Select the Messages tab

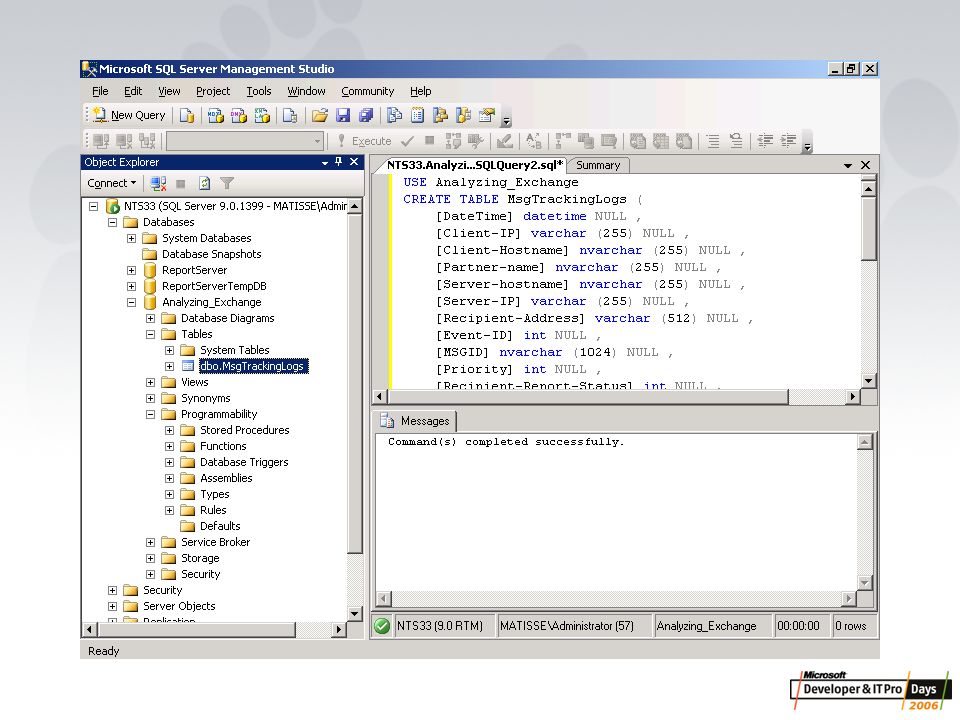(x=416, y=421)
